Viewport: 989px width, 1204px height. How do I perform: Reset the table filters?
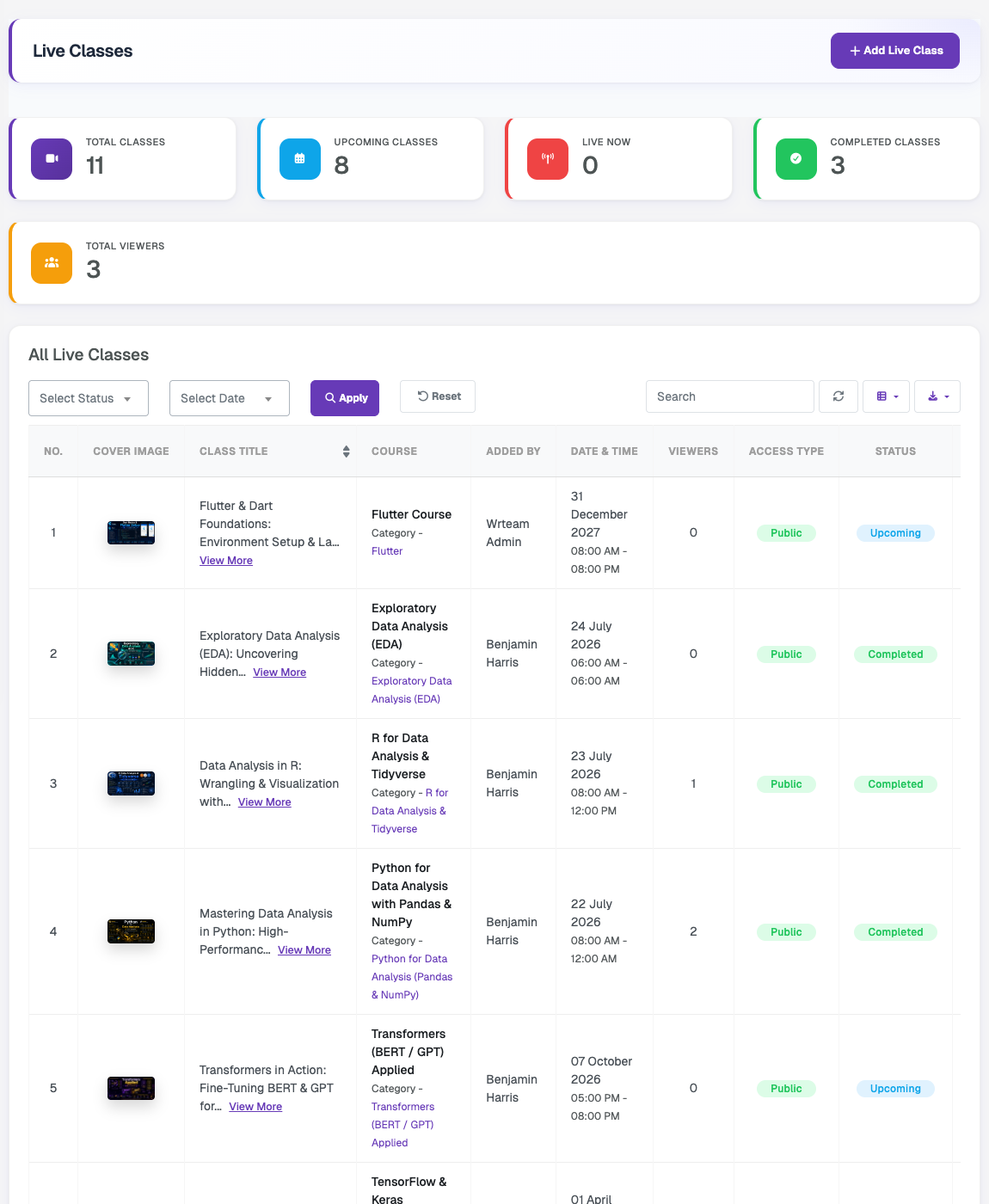click(438, 396)
